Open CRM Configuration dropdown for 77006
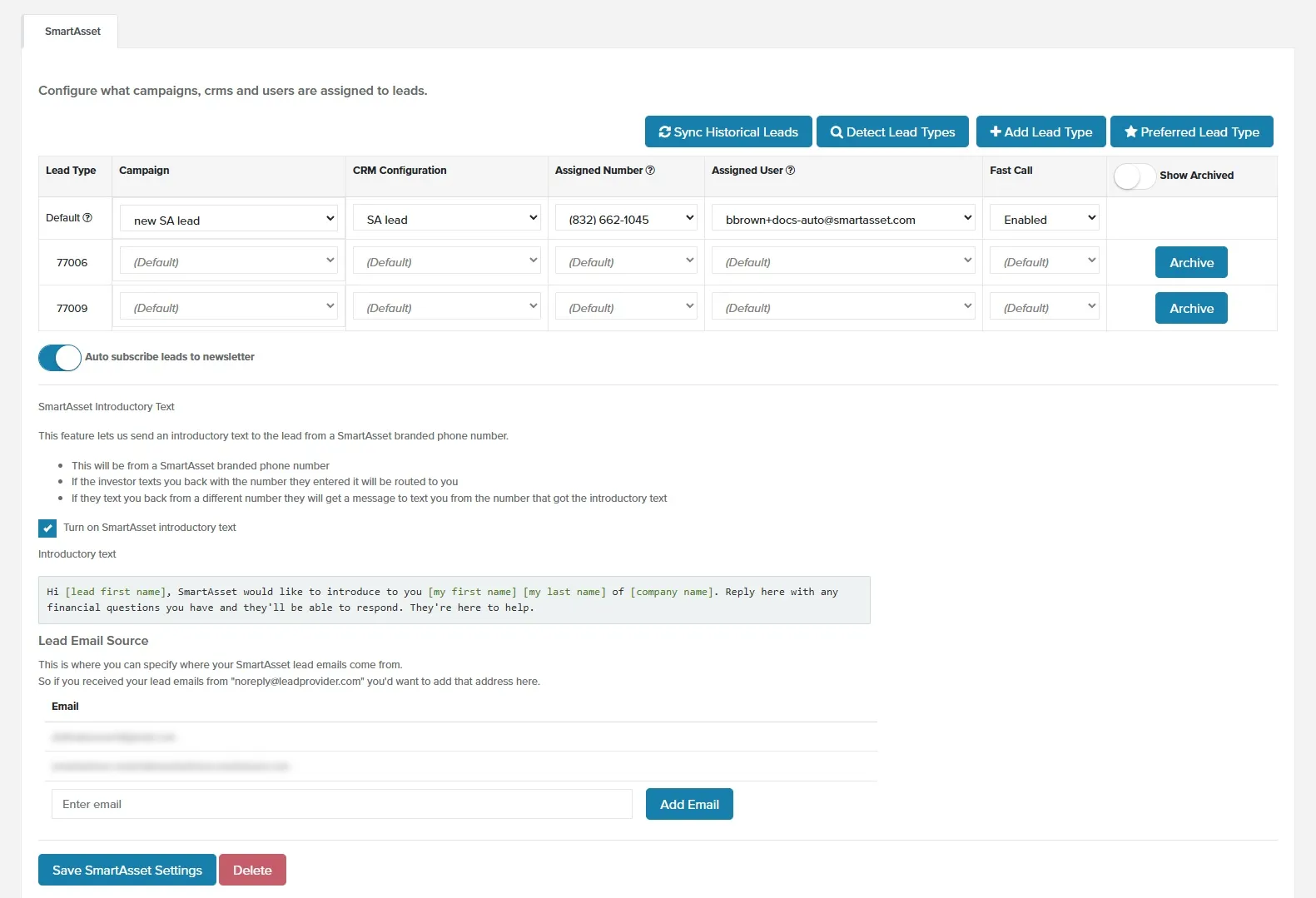Viewport: 1316px width, 898px height. click(447, 261)
